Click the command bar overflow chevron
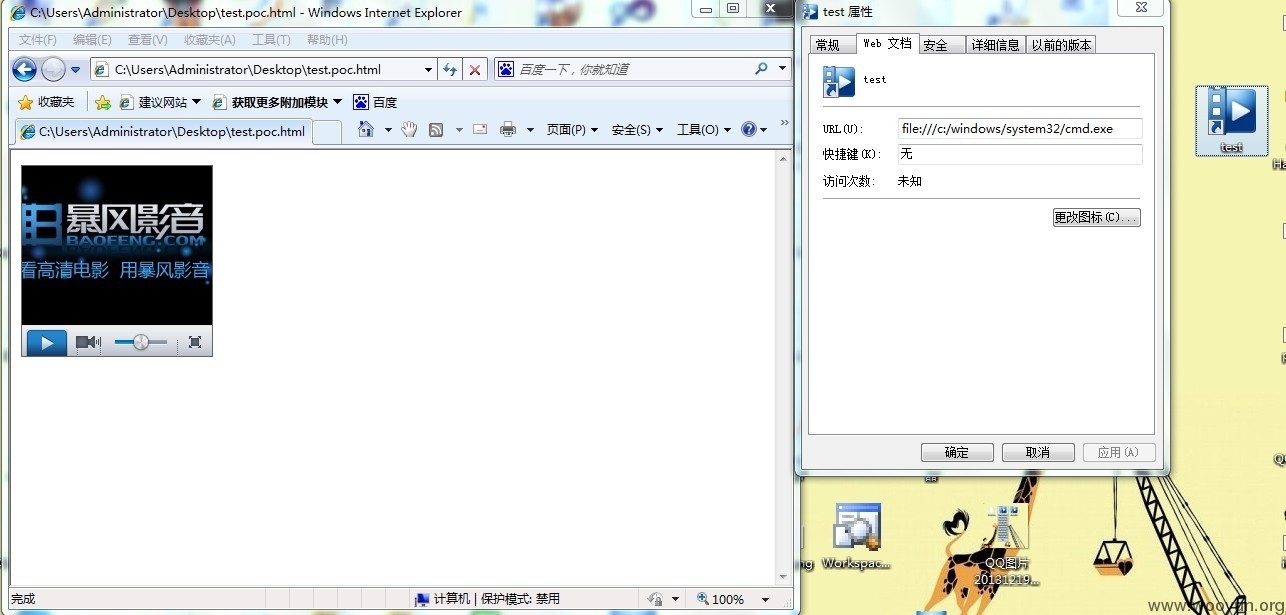Image resolution: width=1286 pixels, height=615 pixels. click(x=785, y=123)
